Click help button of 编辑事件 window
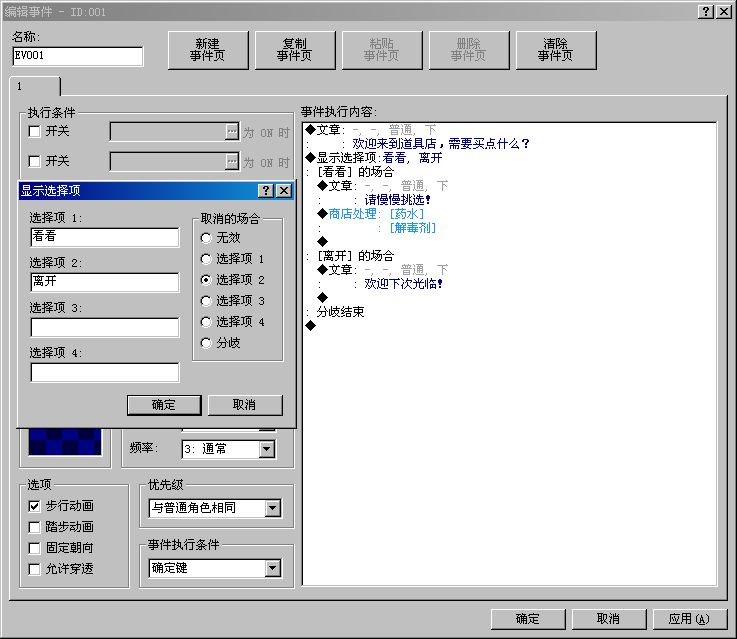Screen dimensions: 737x639 coord(706,11)
